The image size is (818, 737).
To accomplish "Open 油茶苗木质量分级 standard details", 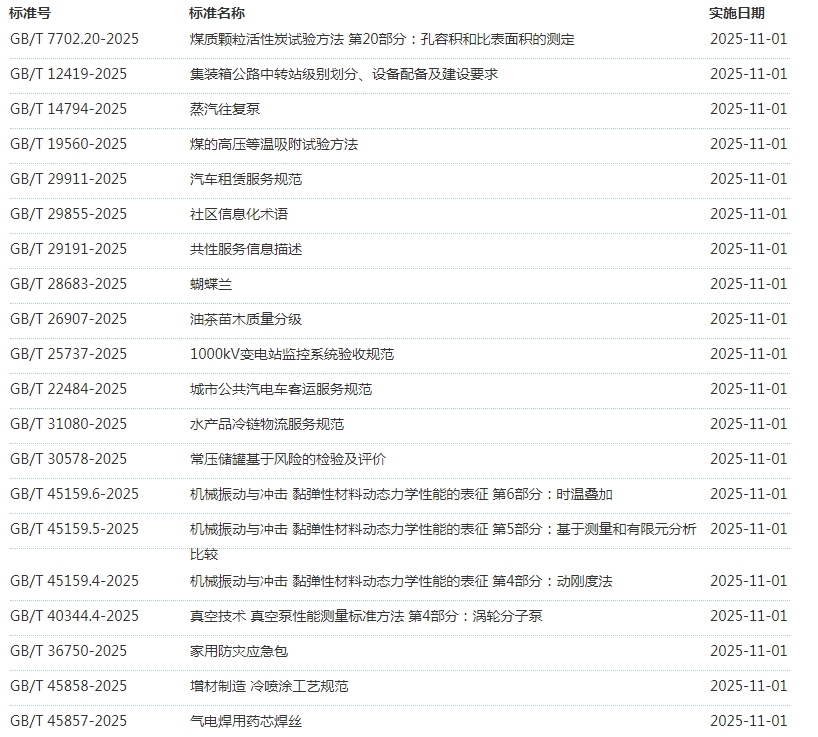I will point(245,319).
